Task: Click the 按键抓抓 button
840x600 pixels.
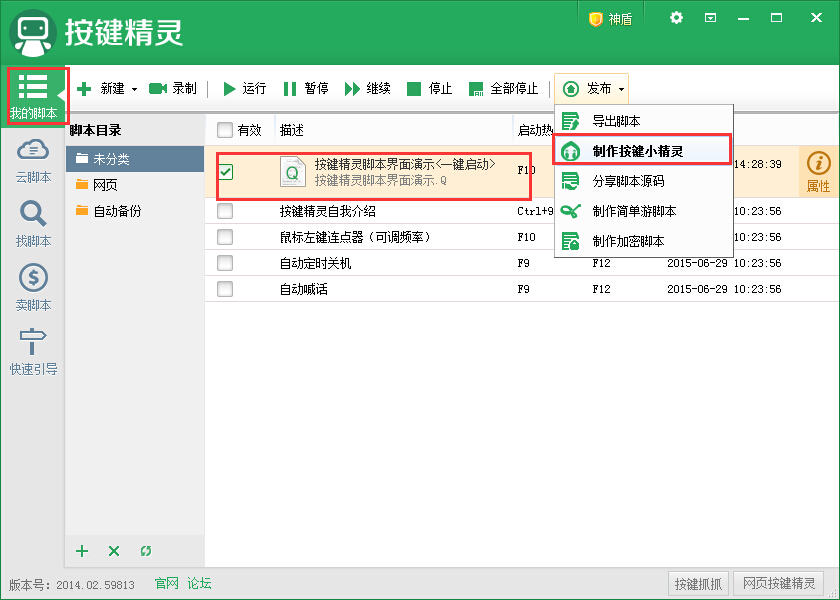Action: pyautogui.click(x=699, y=583)
